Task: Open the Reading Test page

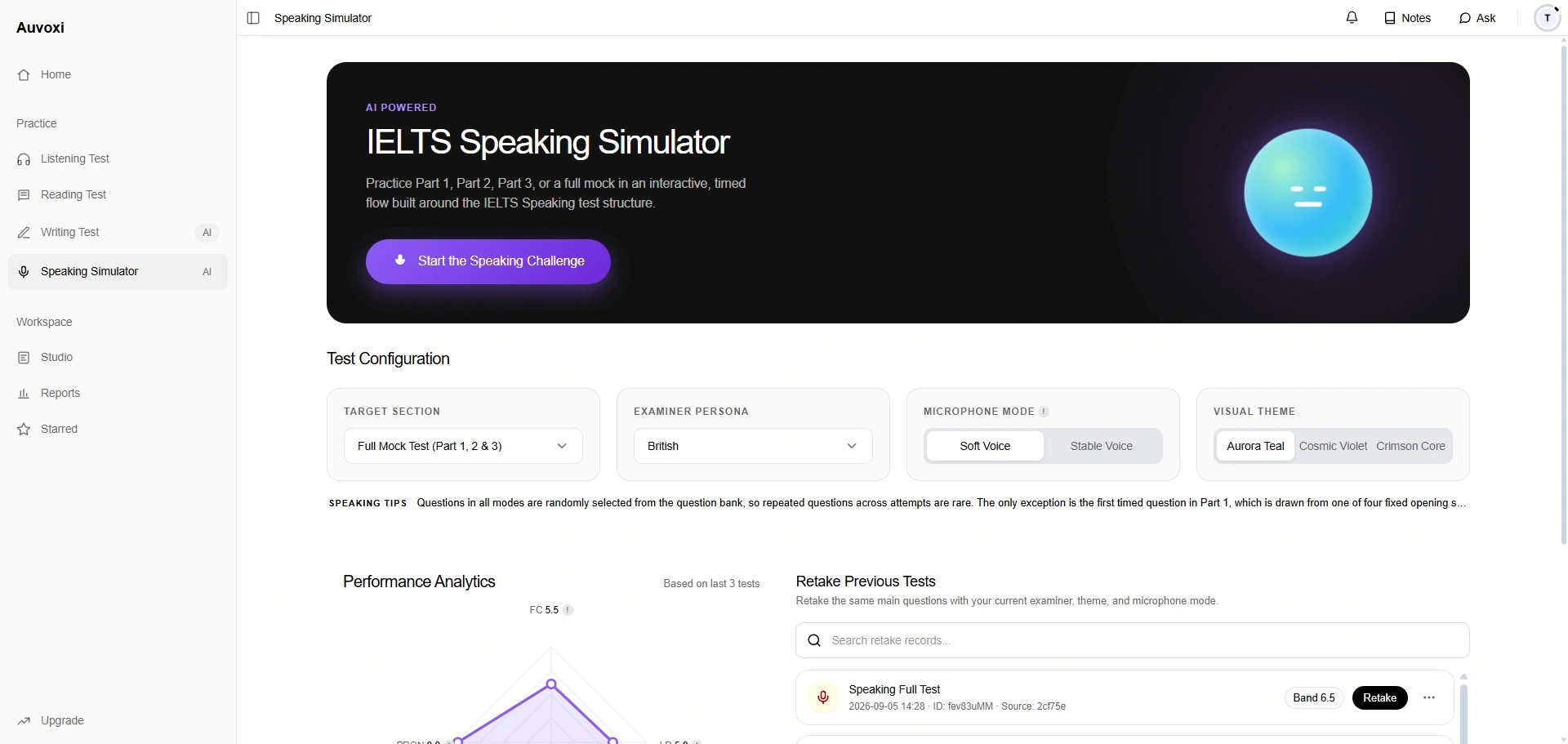Action: click(x=118, y=195)
